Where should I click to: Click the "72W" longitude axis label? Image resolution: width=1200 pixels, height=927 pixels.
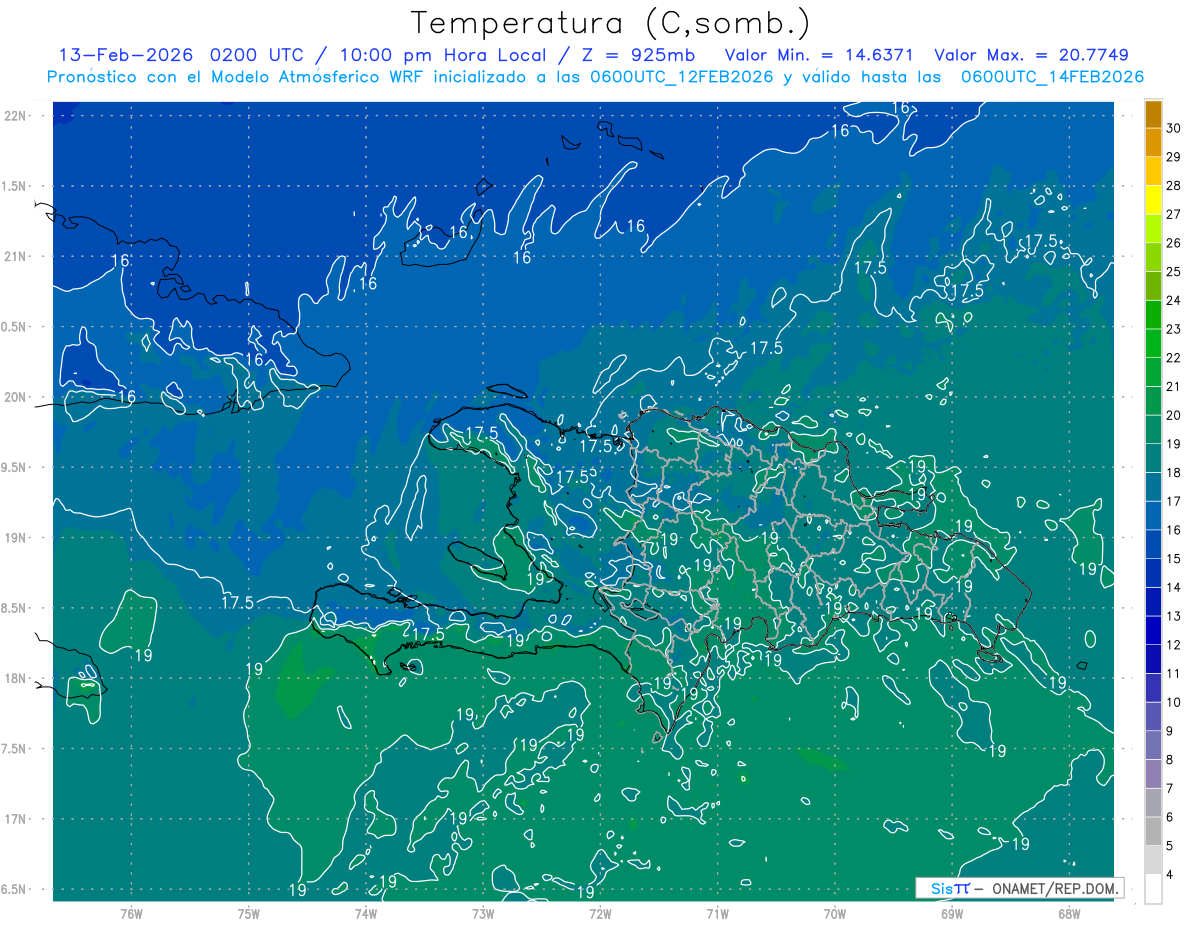600,913
